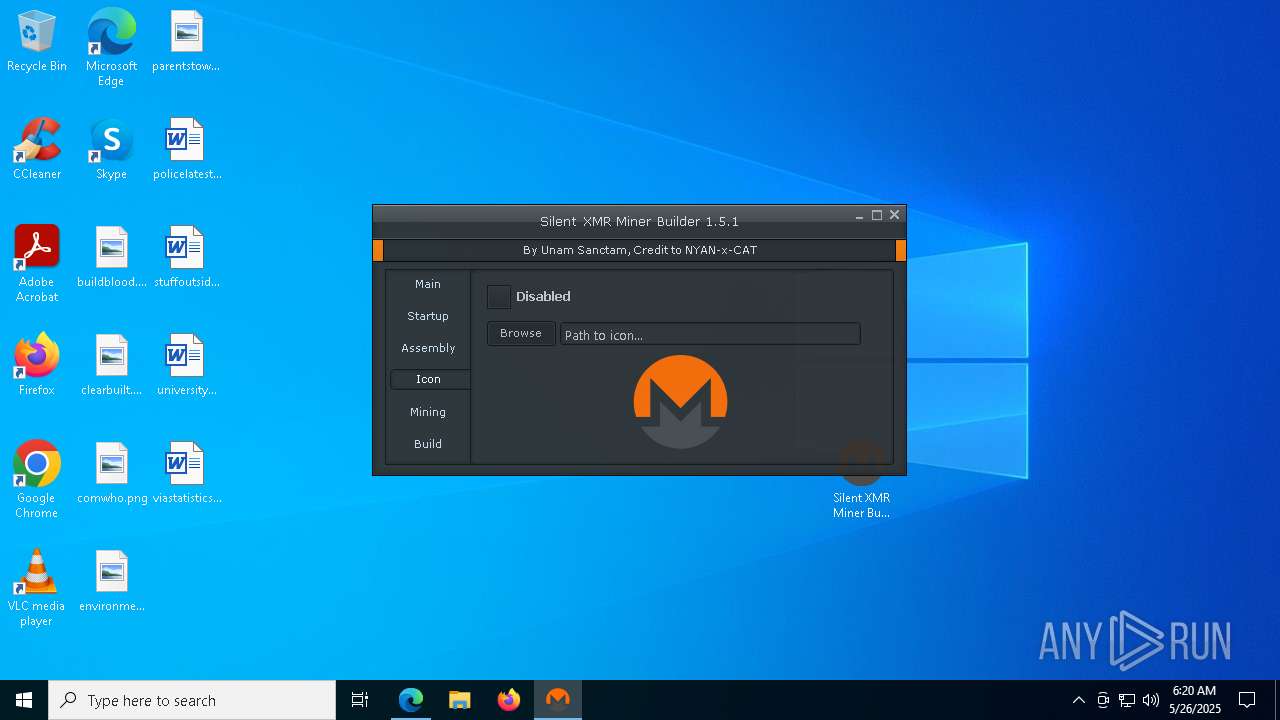Select the VLC media player shortcut
Screen dimensions: 1280x720
(37, 588)
